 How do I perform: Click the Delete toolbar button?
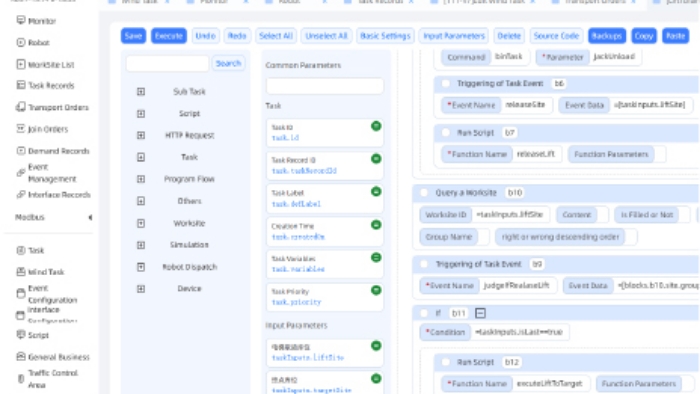pyautogui.click(x=509, y=36)
